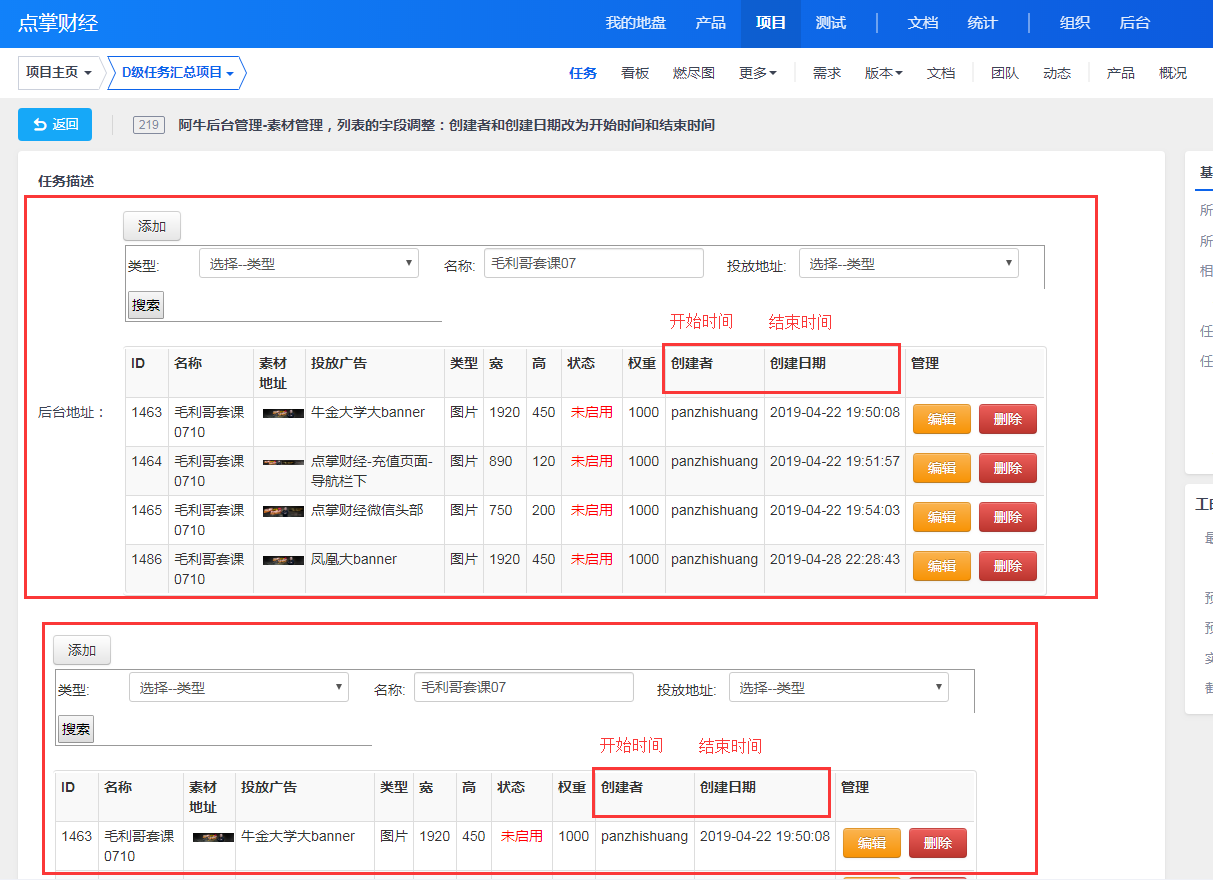Click the 返回 back arrow button

(x=55, y=124)
